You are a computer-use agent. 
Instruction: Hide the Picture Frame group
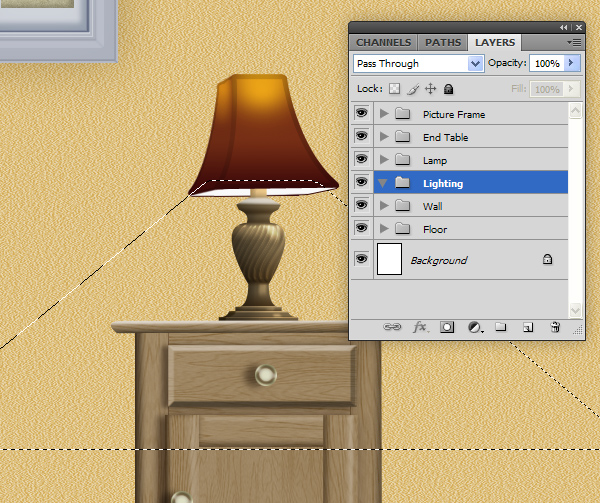361,114
